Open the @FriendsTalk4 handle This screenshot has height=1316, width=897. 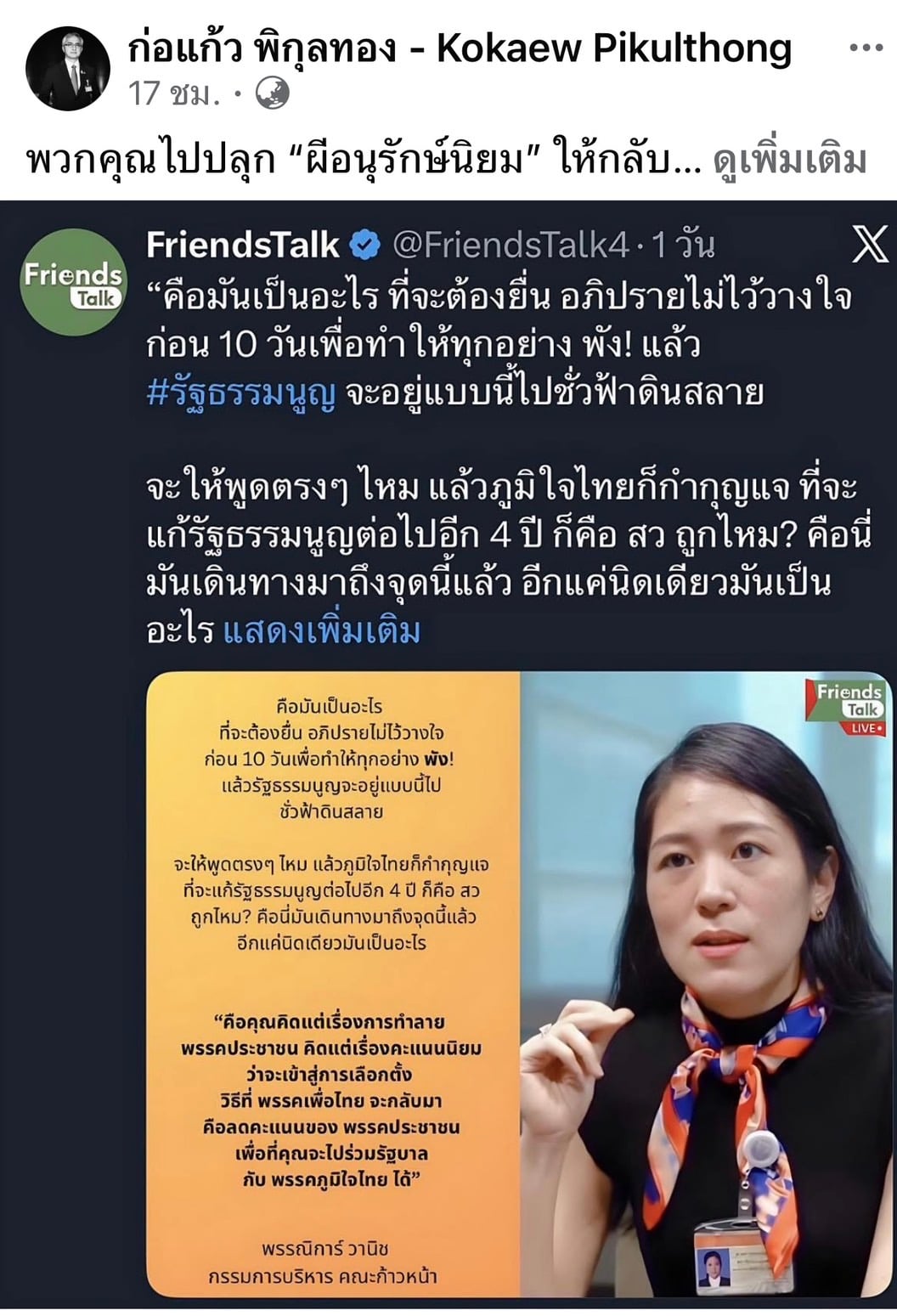click(x=512, y=246)
